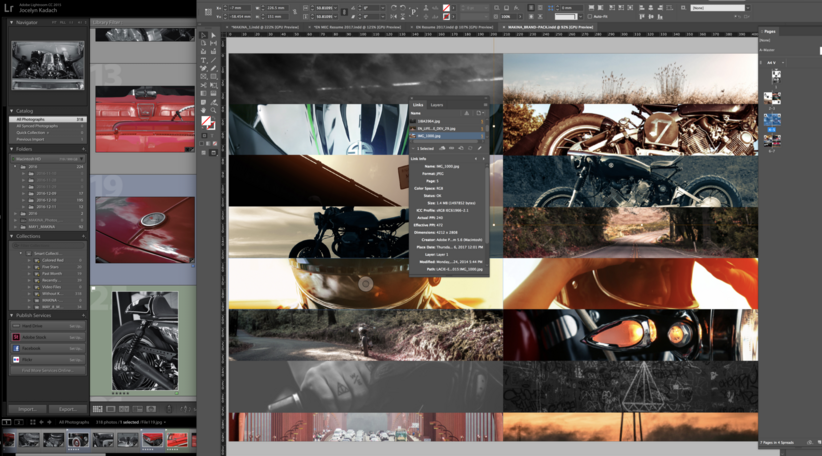Activate the Hand tool

(204, 111)
